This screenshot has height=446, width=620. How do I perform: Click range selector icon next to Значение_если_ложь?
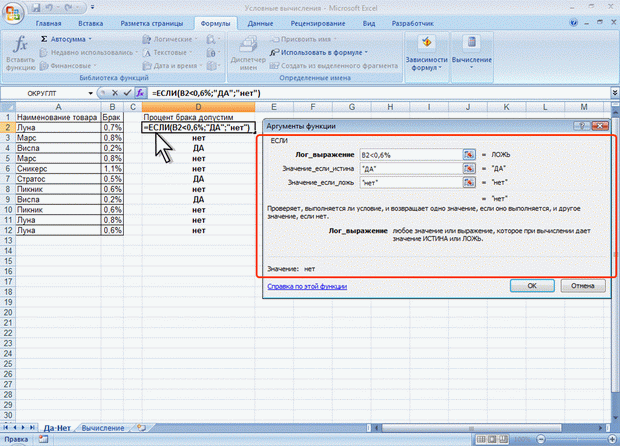click(468, 183)
